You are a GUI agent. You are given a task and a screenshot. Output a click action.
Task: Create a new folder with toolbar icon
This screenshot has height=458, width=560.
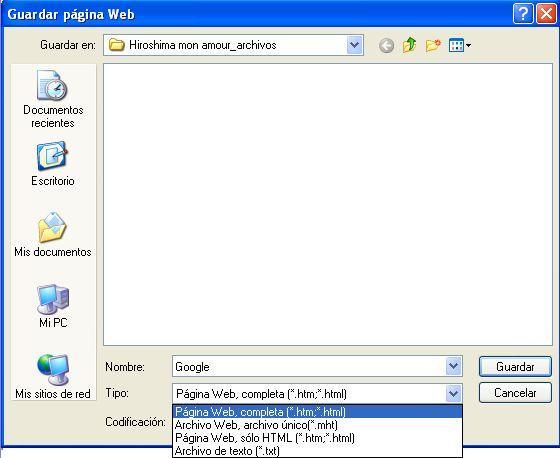433,45
